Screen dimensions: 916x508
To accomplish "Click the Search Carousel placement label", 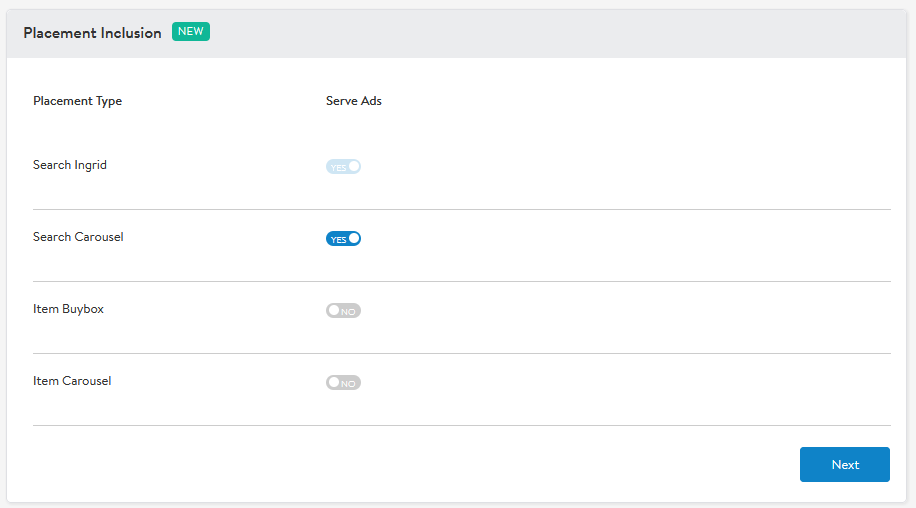I will pyautogui.click(x=78, y=237).
